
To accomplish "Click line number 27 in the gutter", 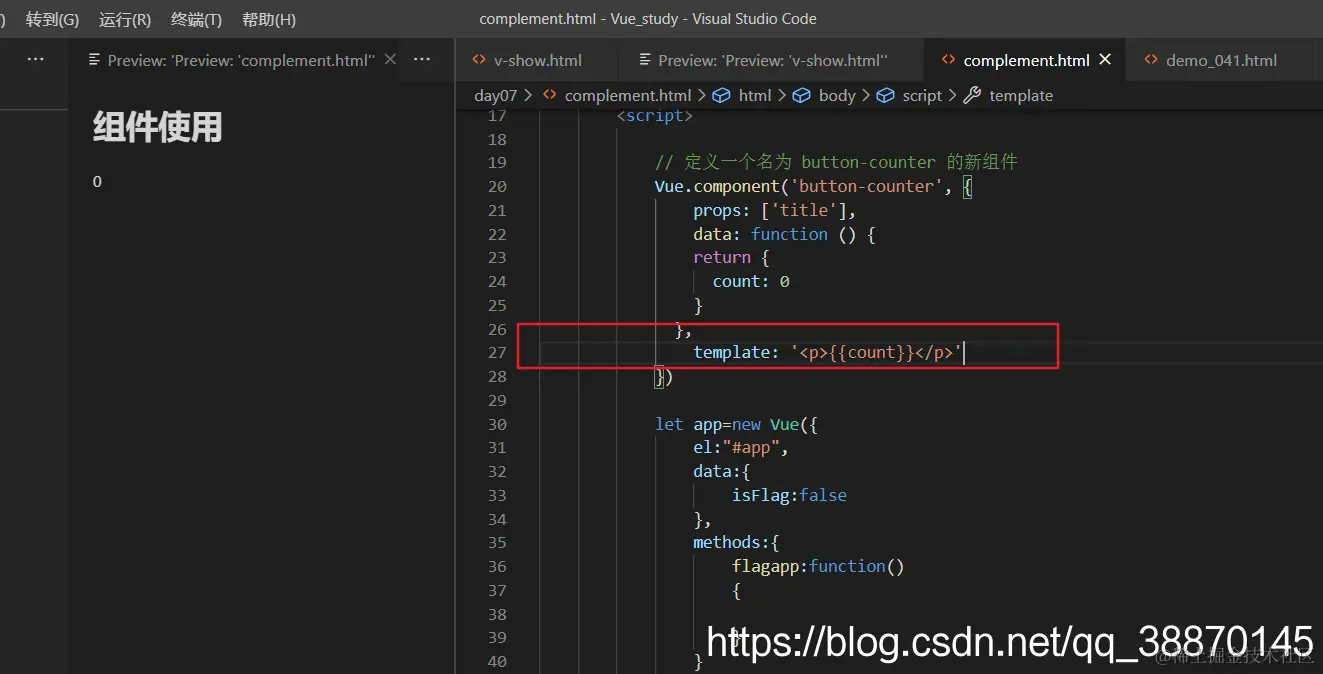I will coord(497,352).
